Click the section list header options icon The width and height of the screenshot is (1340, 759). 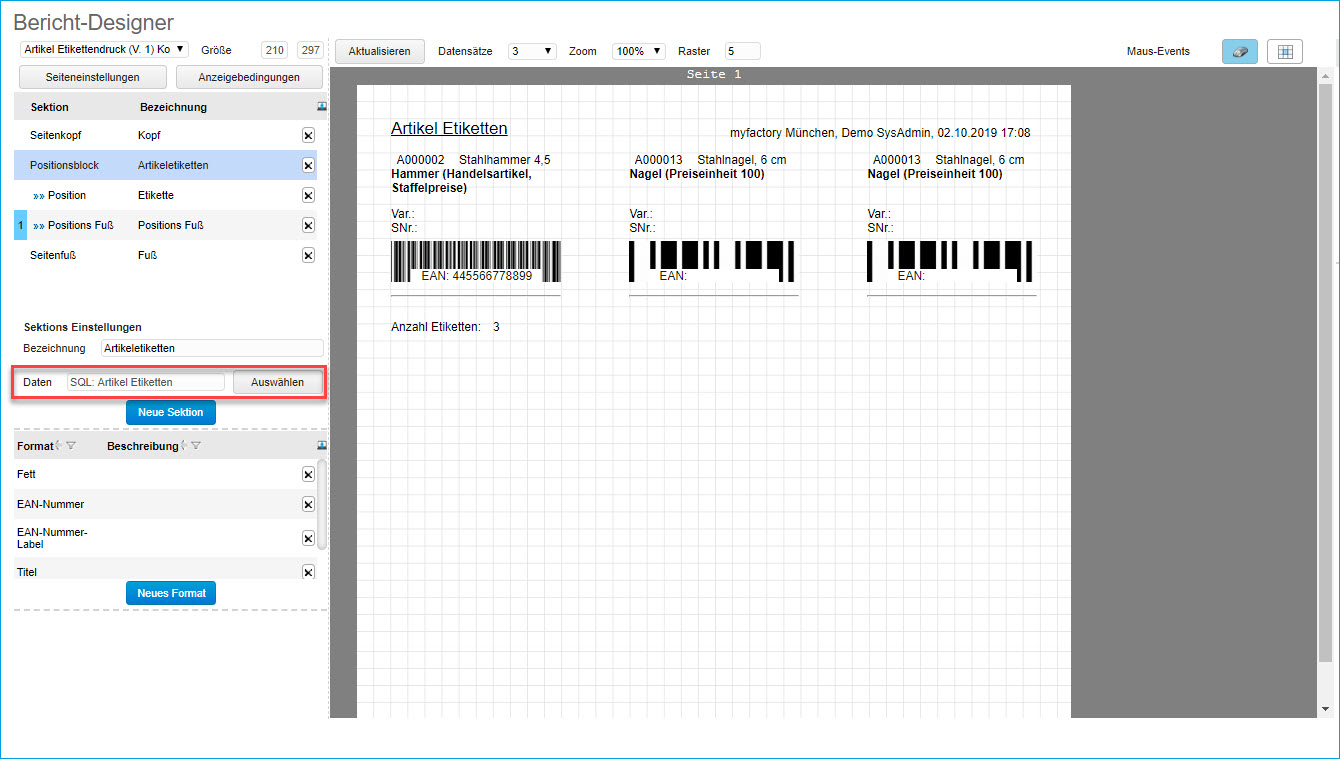321,106
